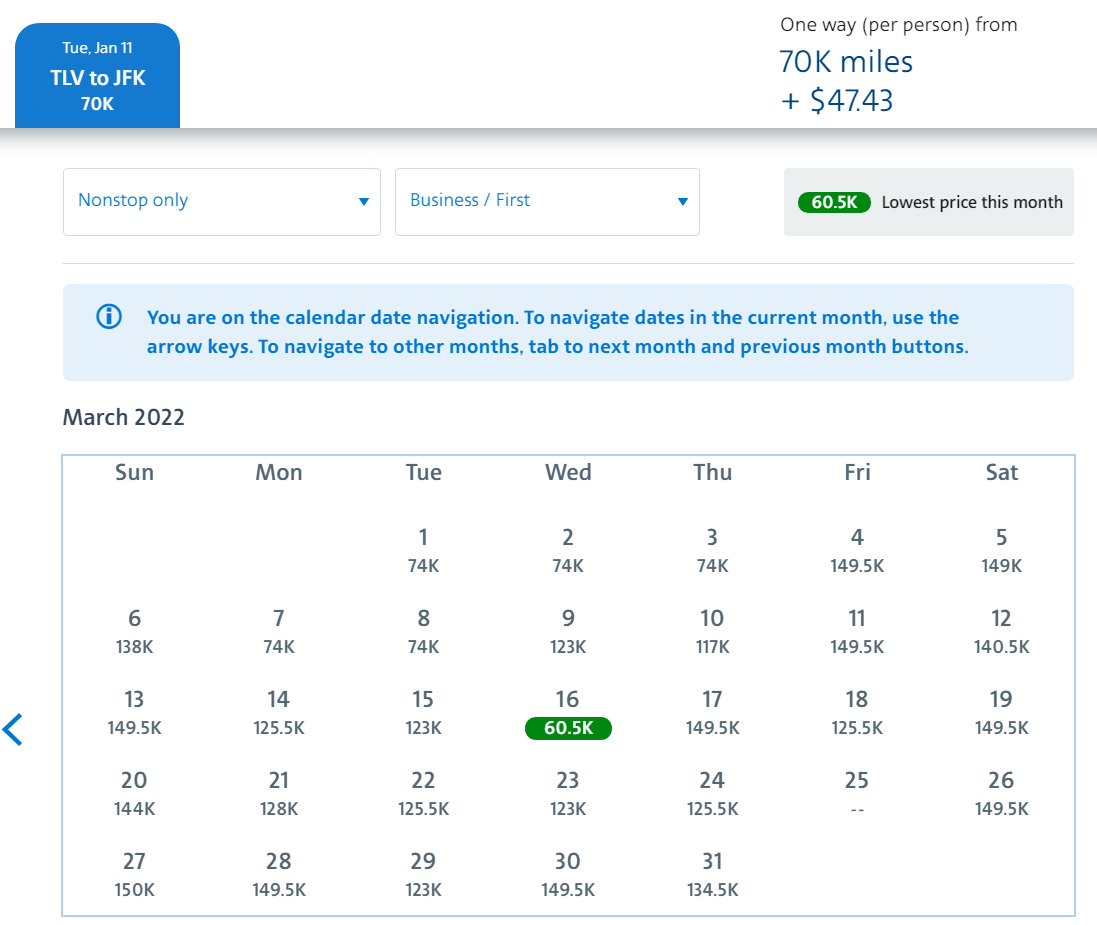Pick March 10 priced at 117K

tap(712, 632)
